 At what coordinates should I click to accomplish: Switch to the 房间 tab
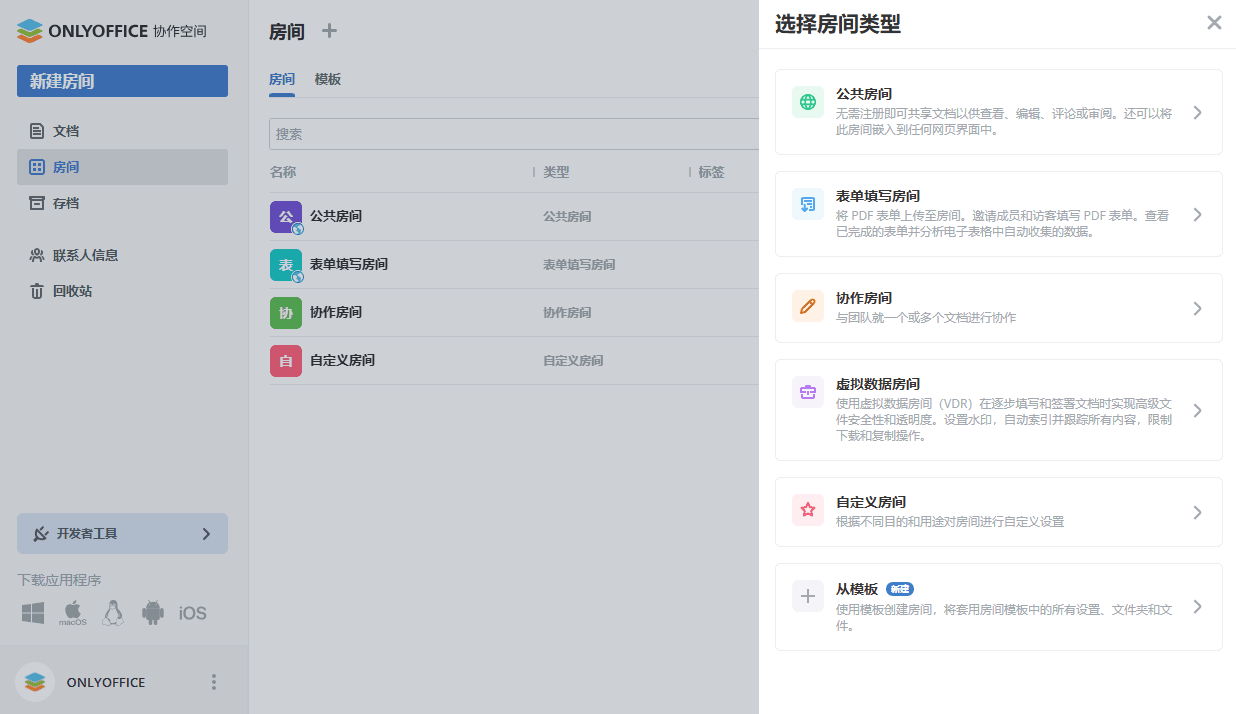(282, 79)
